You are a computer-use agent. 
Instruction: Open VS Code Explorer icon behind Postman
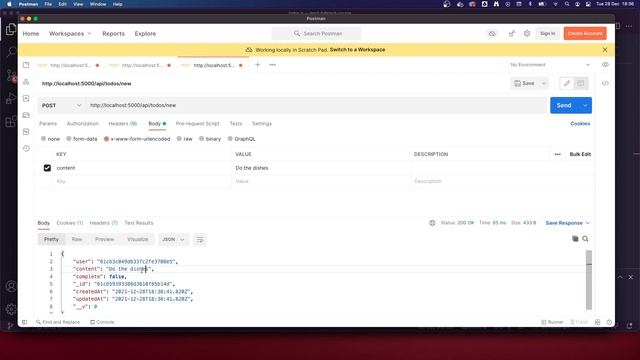11,29
